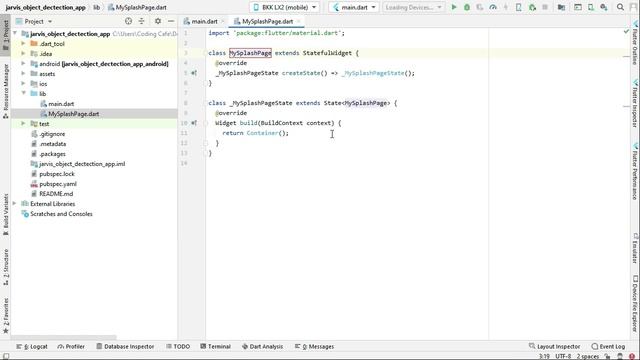Click the Search Everywhere magnifier icon
Screen dimensions: 640x360
tap(620, 7)
